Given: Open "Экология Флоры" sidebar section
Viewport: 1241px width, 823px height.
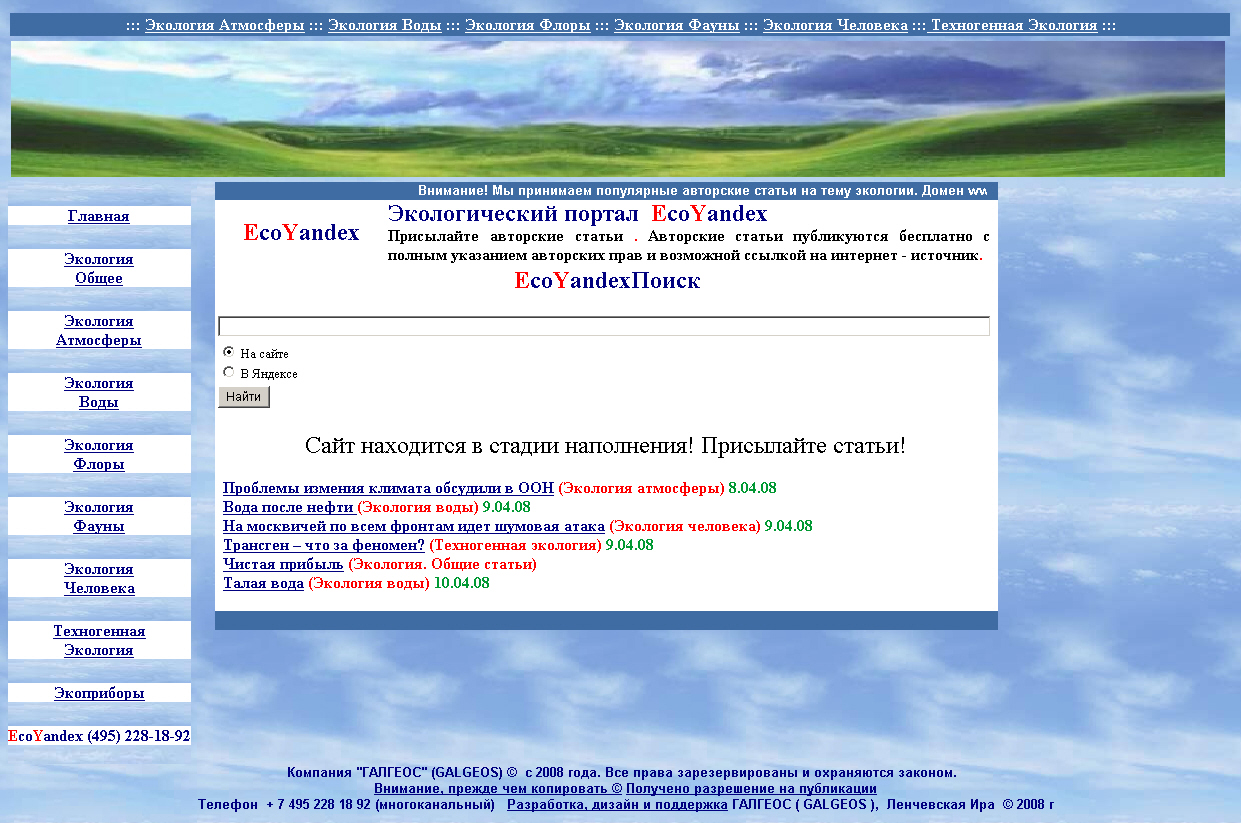Looking at the screenshot, I should coord(99,454).
